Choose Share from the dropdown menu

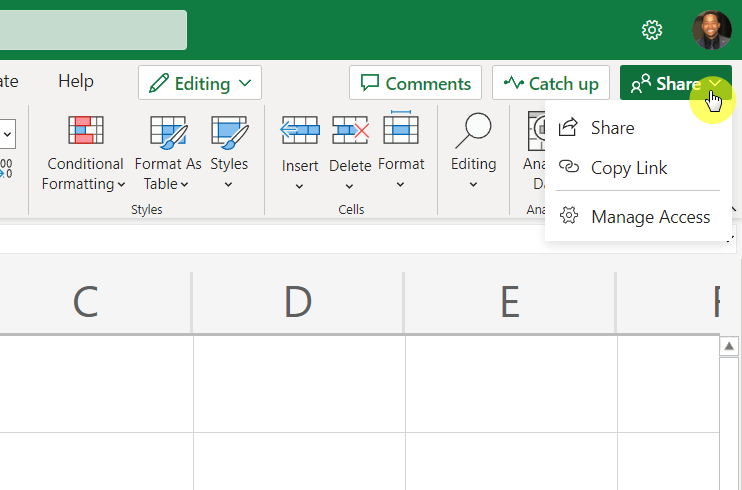point(637,127)
